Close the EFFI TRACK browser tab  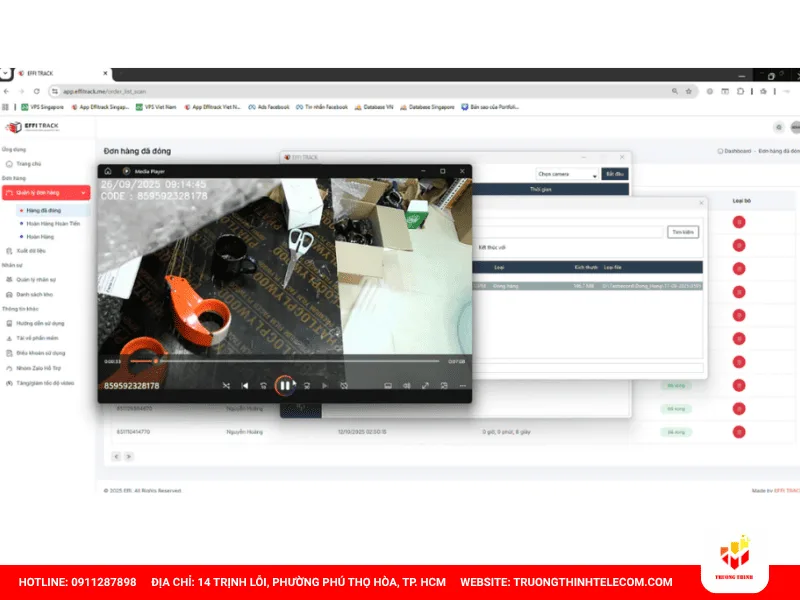[x=105, y=73]
